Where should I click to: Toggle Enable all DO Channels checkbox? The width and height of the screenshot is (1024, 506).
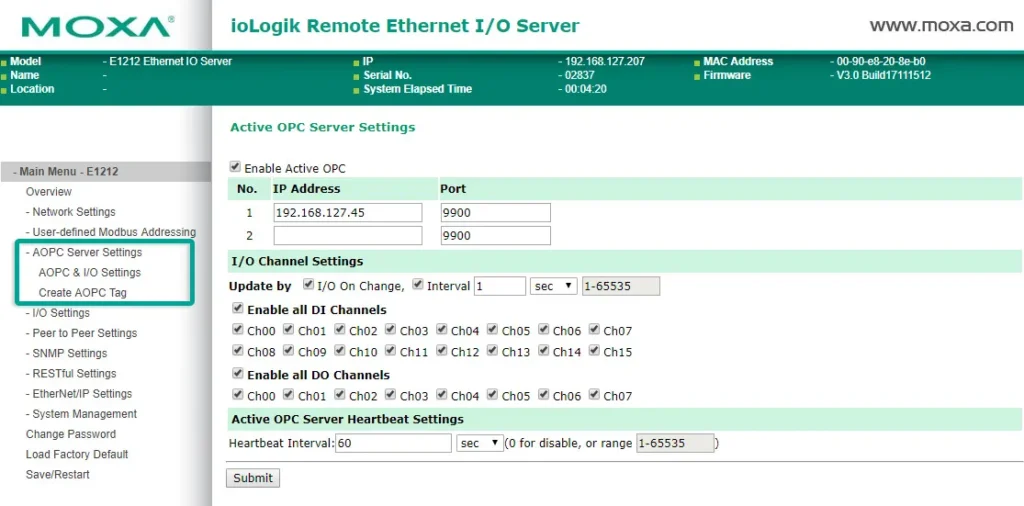238,374
